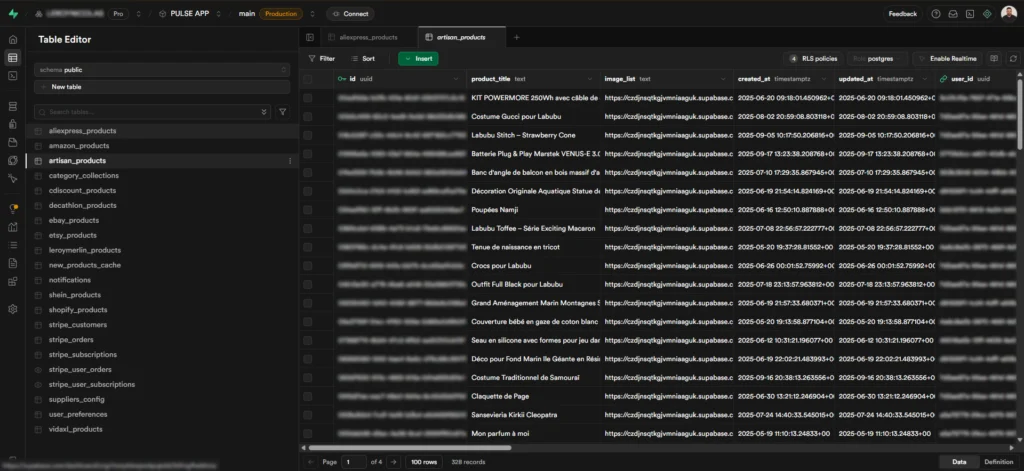
Task: Check the row for Tenue de naissance en tricot
Action: click(x=308, y=247)
